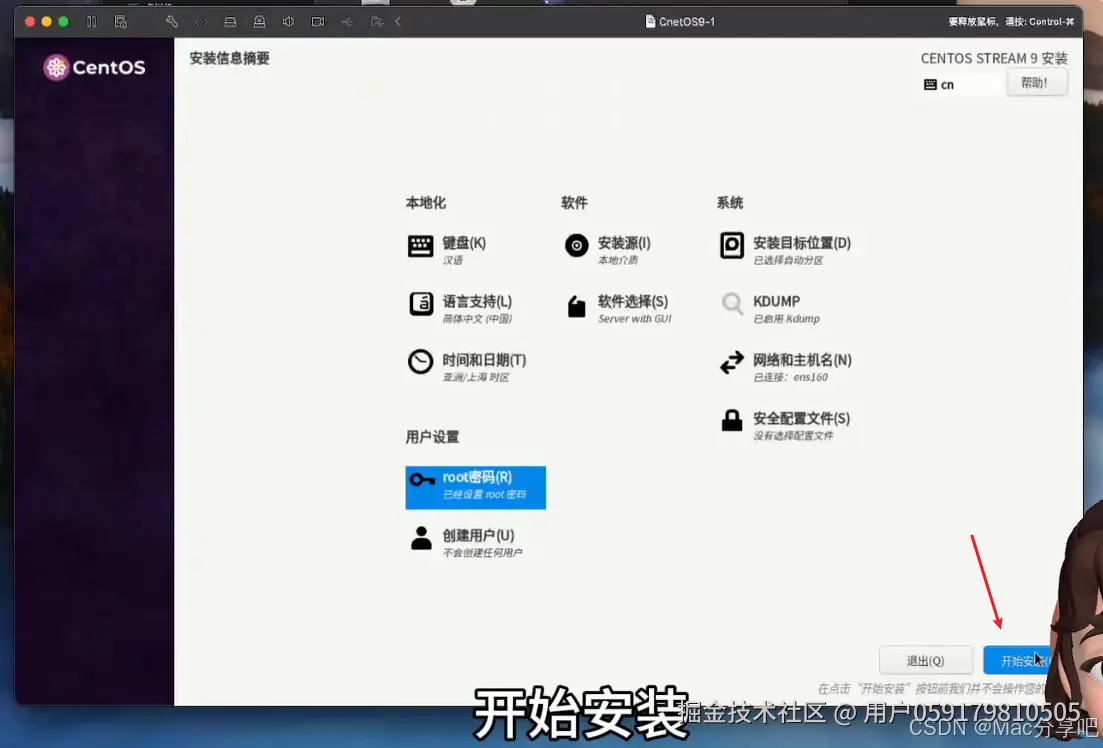Click the 软件 section heading
This screenshot has height=748, width=1103.
tap(574, 203)
